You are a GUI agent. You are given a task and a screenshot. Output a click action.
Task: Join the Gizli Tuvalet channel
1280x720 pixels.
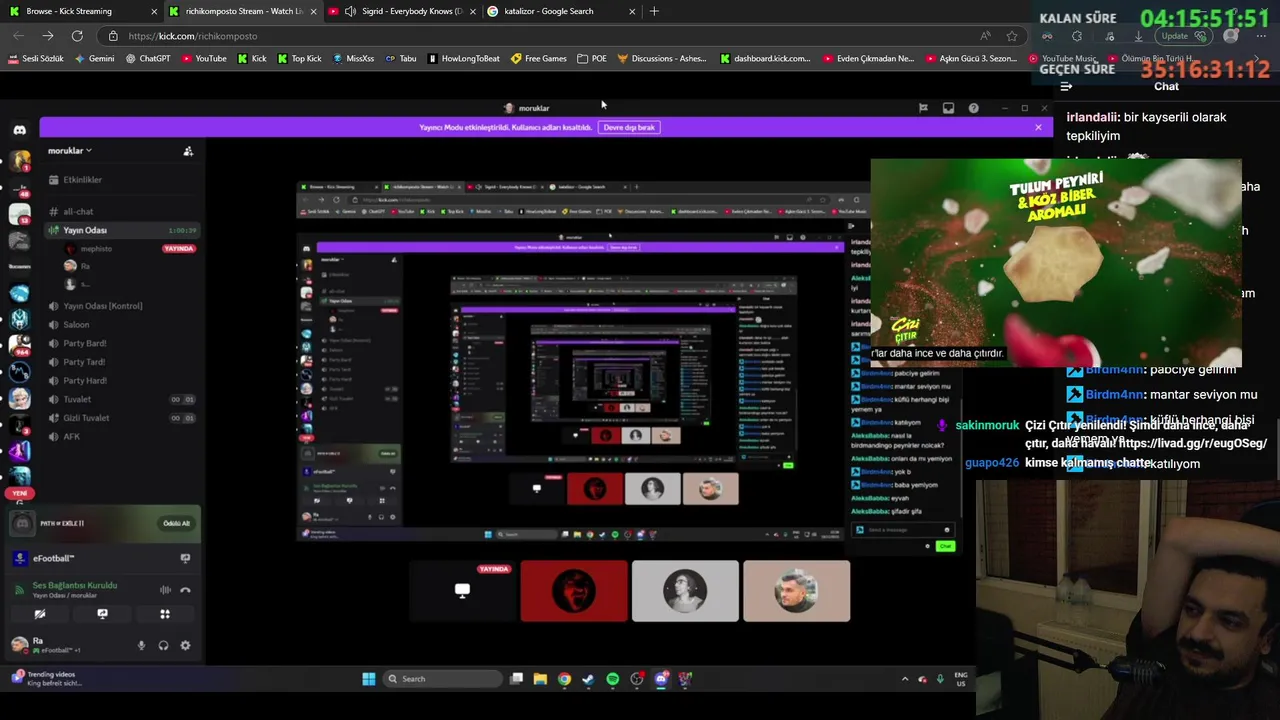pos(86,418)
